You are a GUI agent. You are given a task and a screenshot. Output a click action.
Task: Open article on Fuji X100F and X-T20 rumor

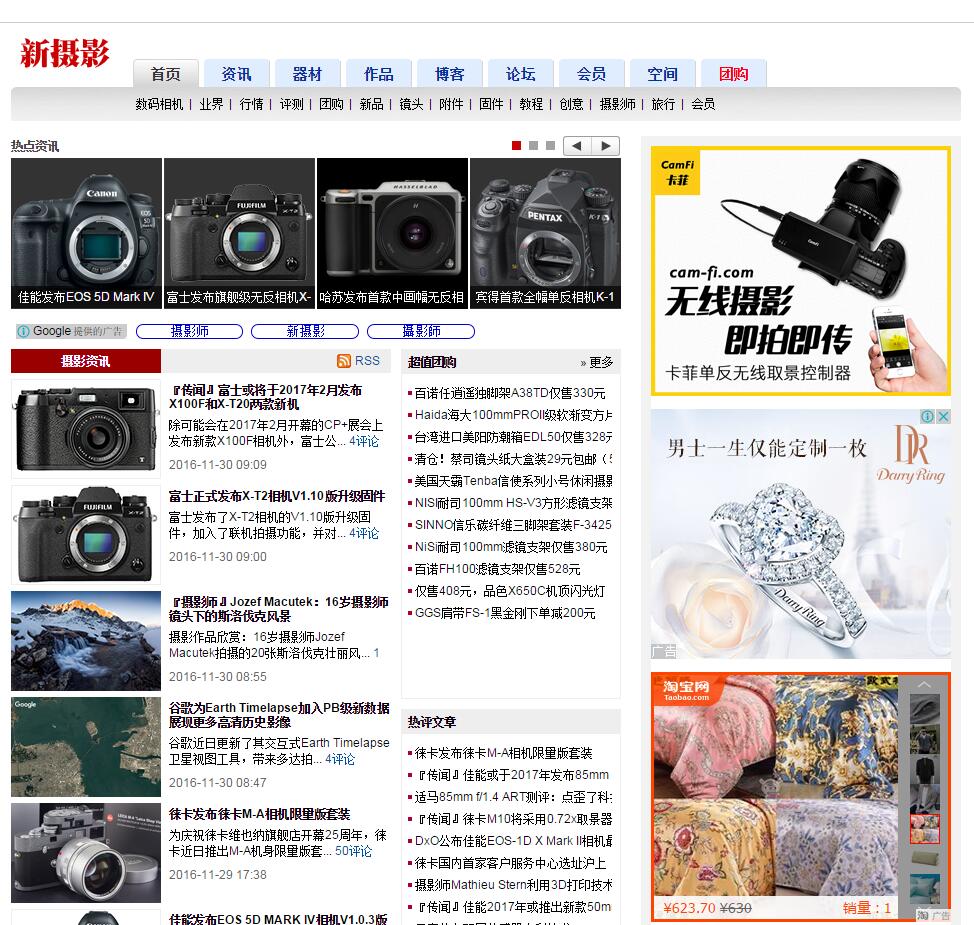click(x=266, y=397)
